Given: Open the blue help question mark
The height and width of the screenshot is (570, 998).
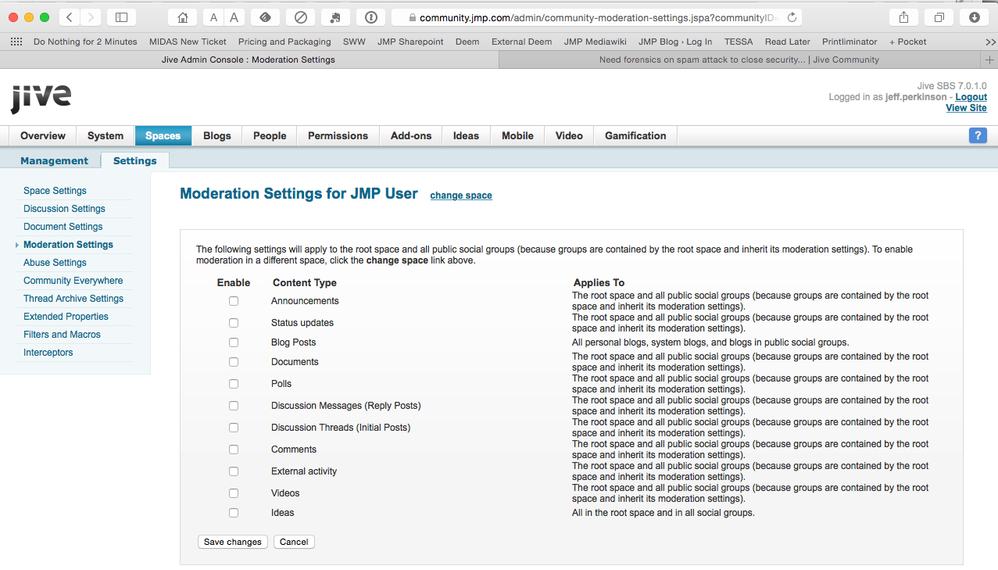Looking at the screenshot, I should tap(978, 136).
